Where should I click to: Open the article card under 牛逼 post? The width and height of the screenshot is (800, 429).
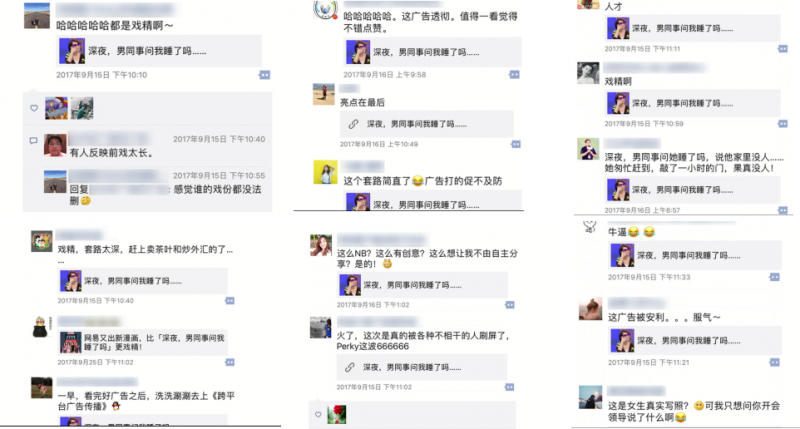(x=695, y=256)
